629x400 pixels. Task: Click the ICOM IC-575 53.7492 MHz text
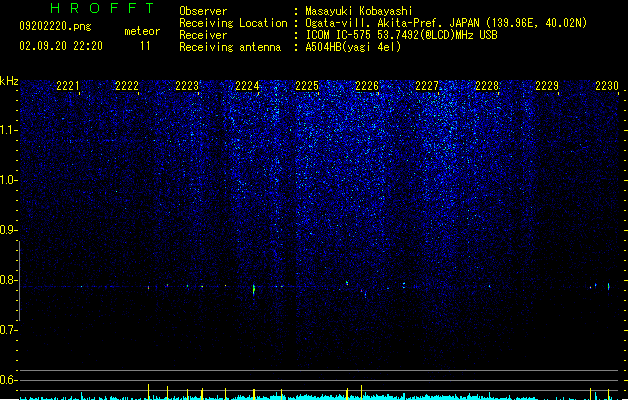coord(401,35)
